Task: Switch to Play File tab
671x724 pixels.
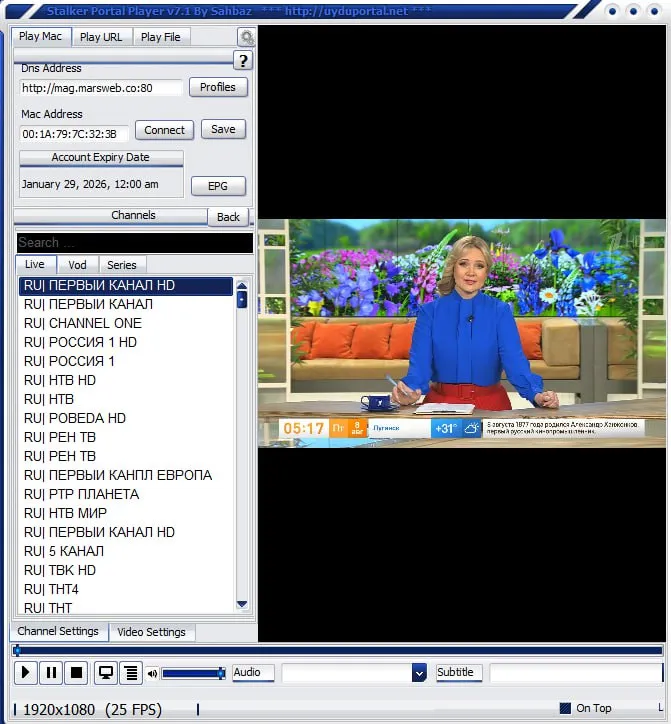Action: [161, 37]
